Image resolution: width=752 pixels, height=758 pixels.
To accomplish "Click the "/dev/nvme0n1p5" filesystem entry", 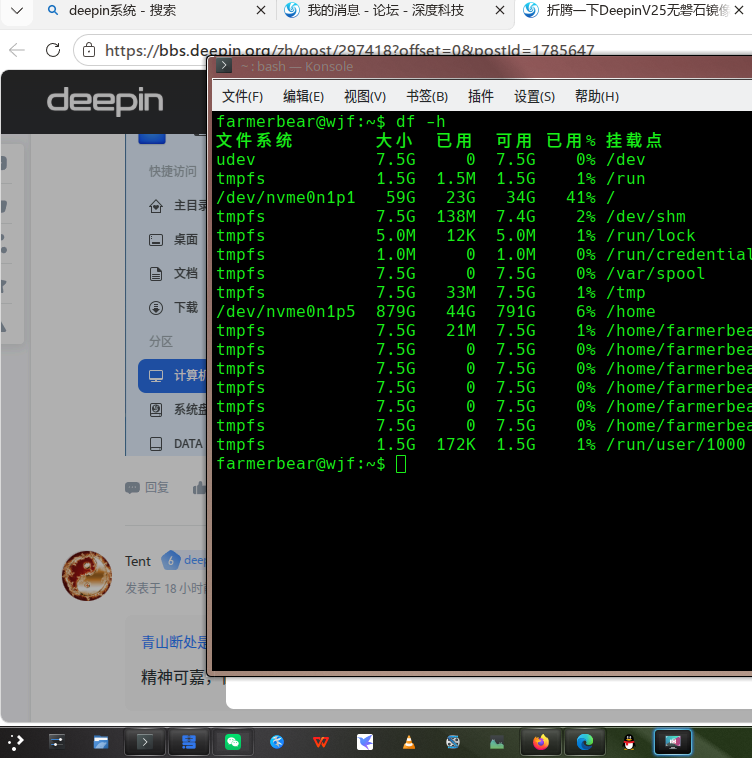I will (x=286, y=312).
